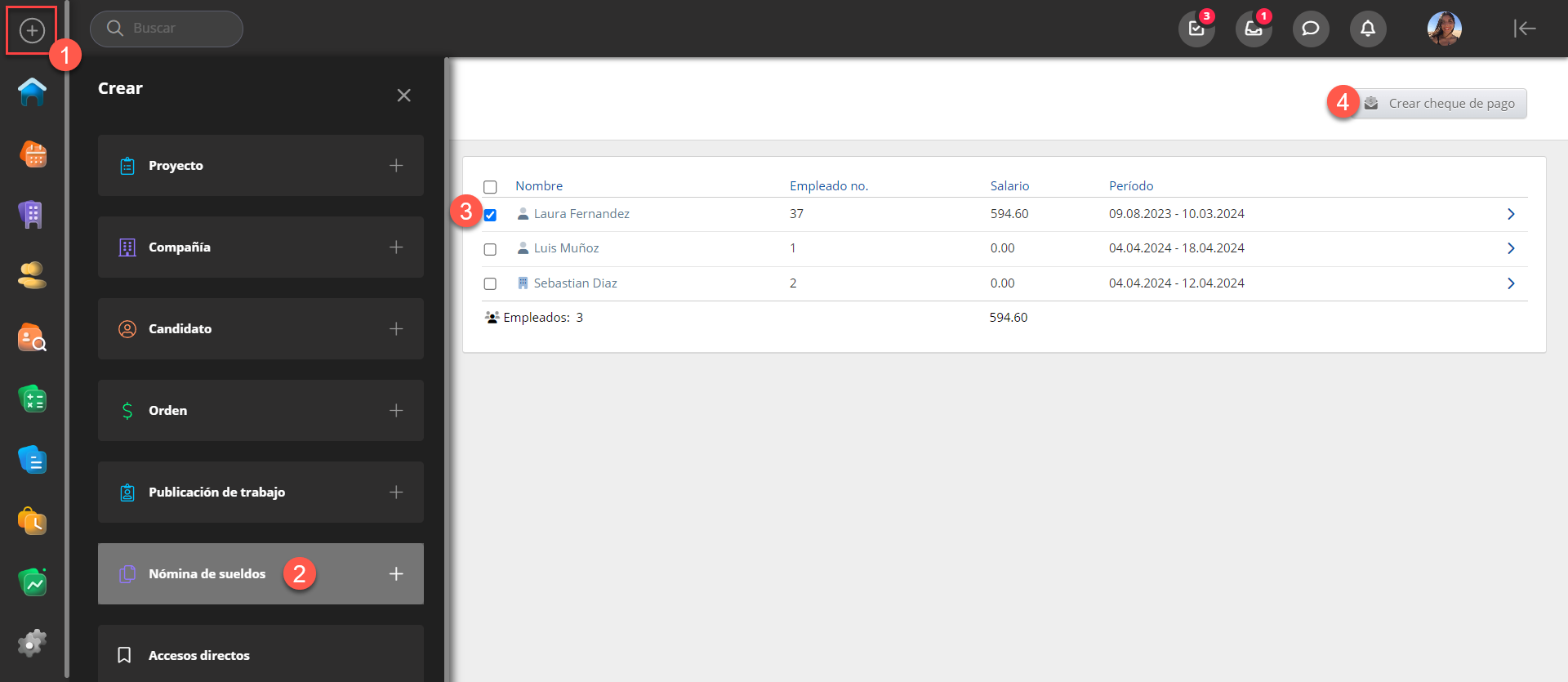The width and height of the screenshot is (1568, 682).
Task: Open the green calculator module icon
Action: 33,399
